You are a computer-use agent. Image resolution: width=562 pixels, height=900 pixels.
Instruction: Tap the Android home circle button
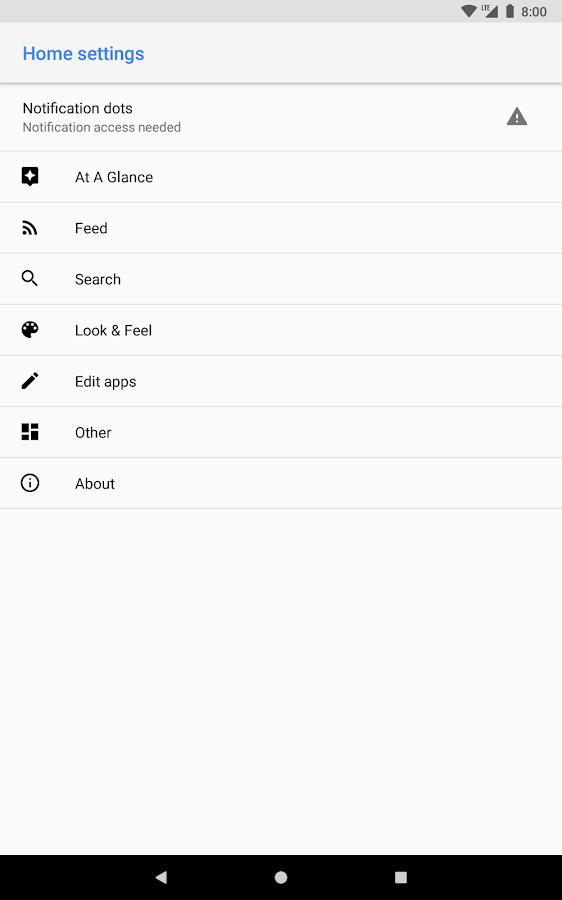(281, 877)
